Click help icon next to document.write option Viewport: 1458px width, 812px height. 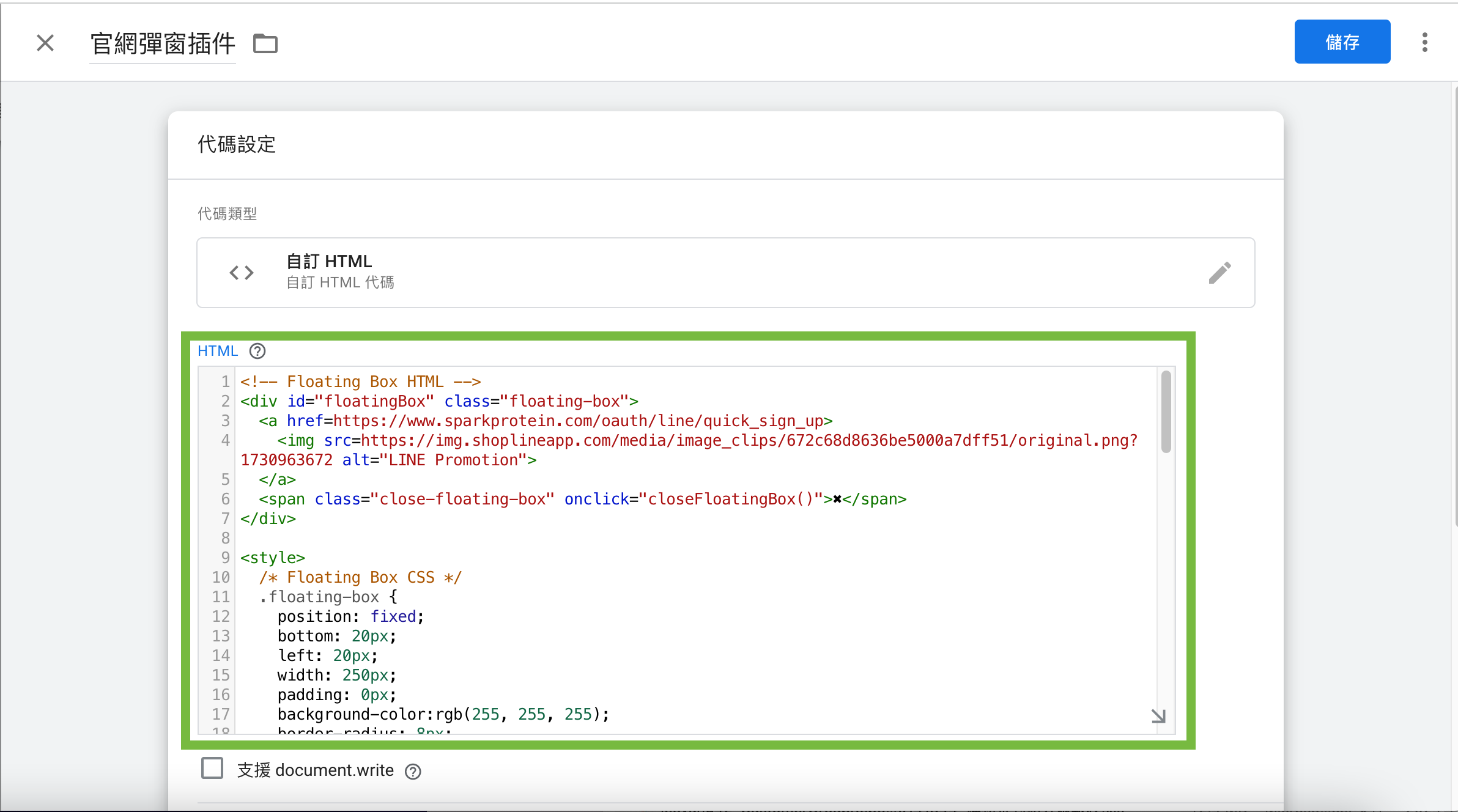pyautogui.click(x=413, y=772)
